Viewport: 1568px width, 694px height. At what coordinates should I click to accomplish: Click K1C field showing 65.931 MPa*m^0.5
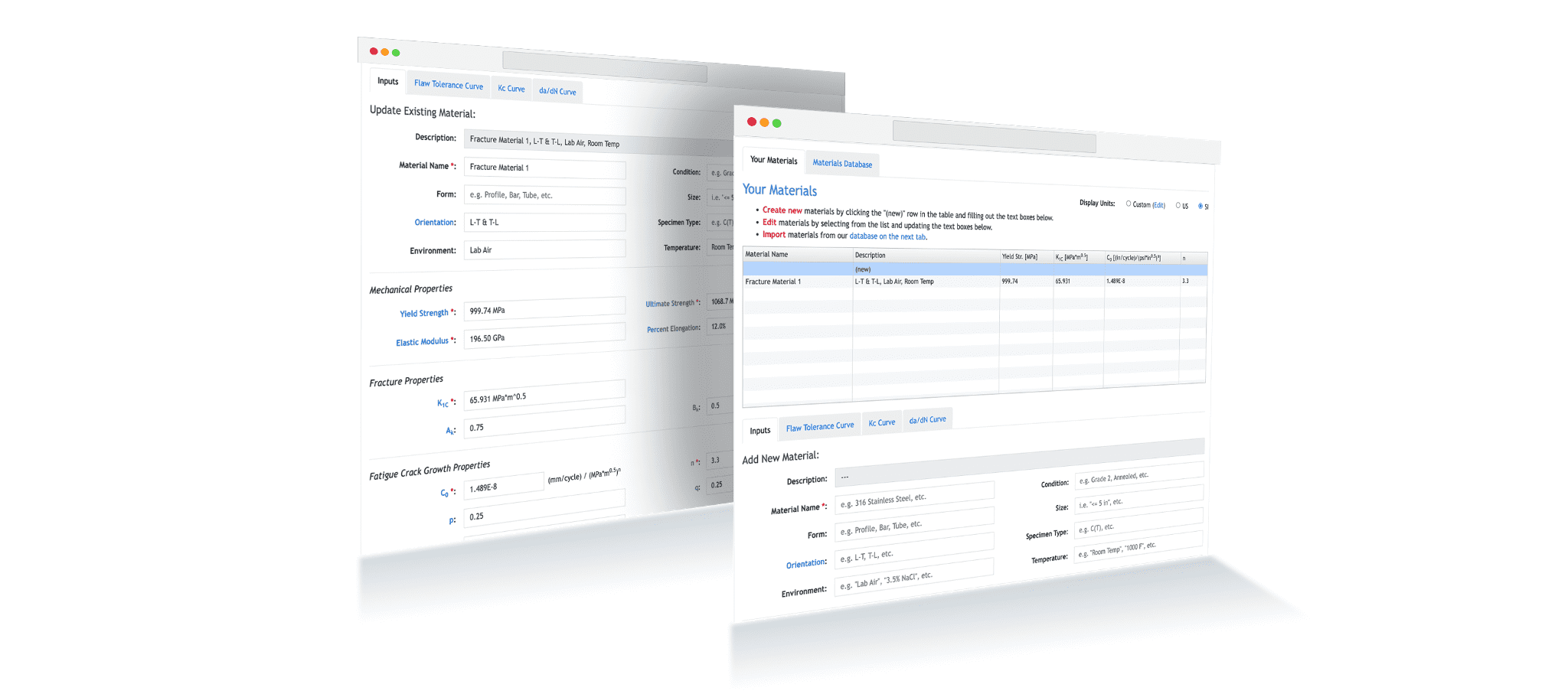pos(544,395)
